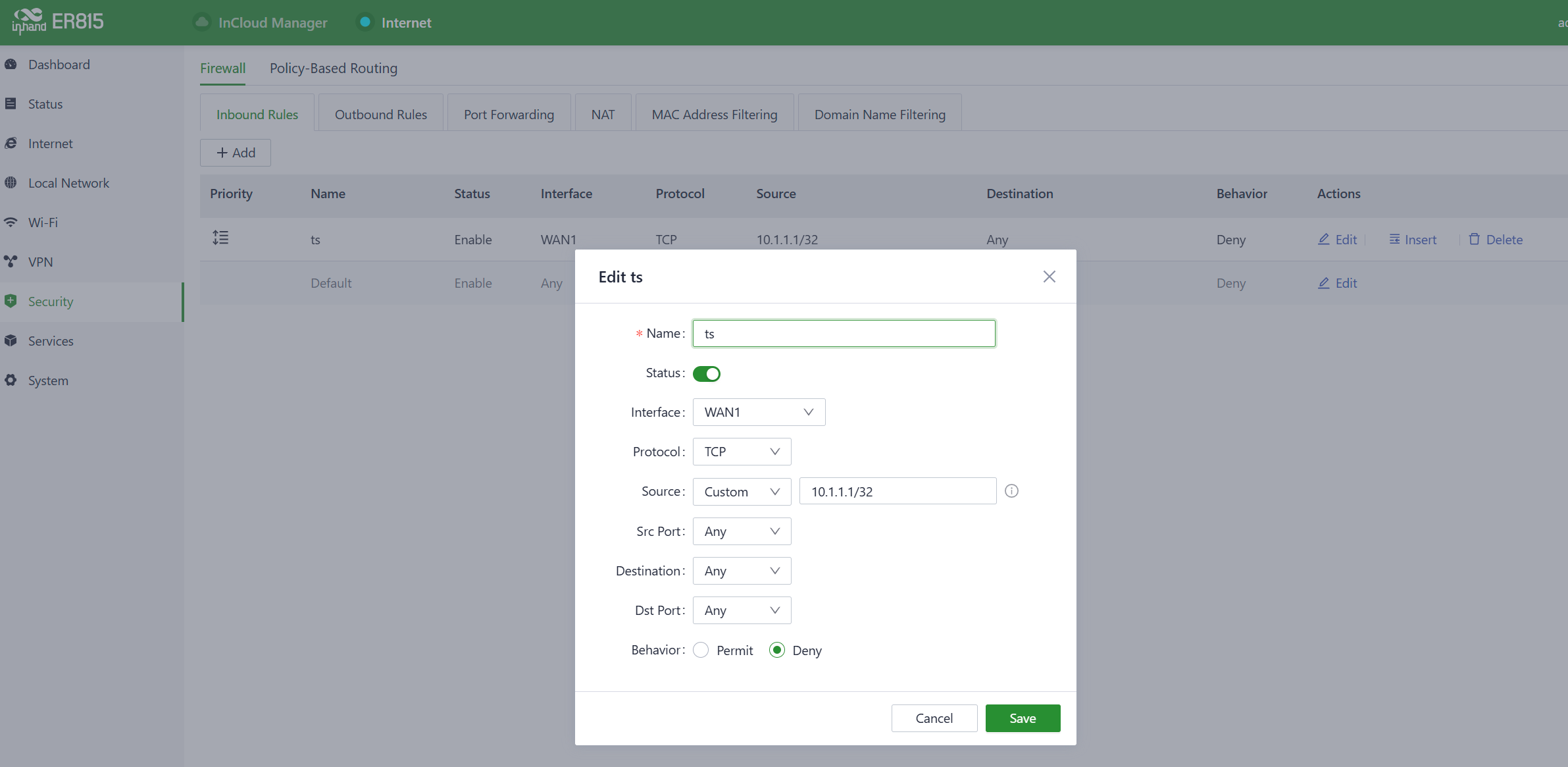Screen dimensions: 1568x767
Task: Click the Wi-Fi icon in sidebar
Action: coord(11,222)
